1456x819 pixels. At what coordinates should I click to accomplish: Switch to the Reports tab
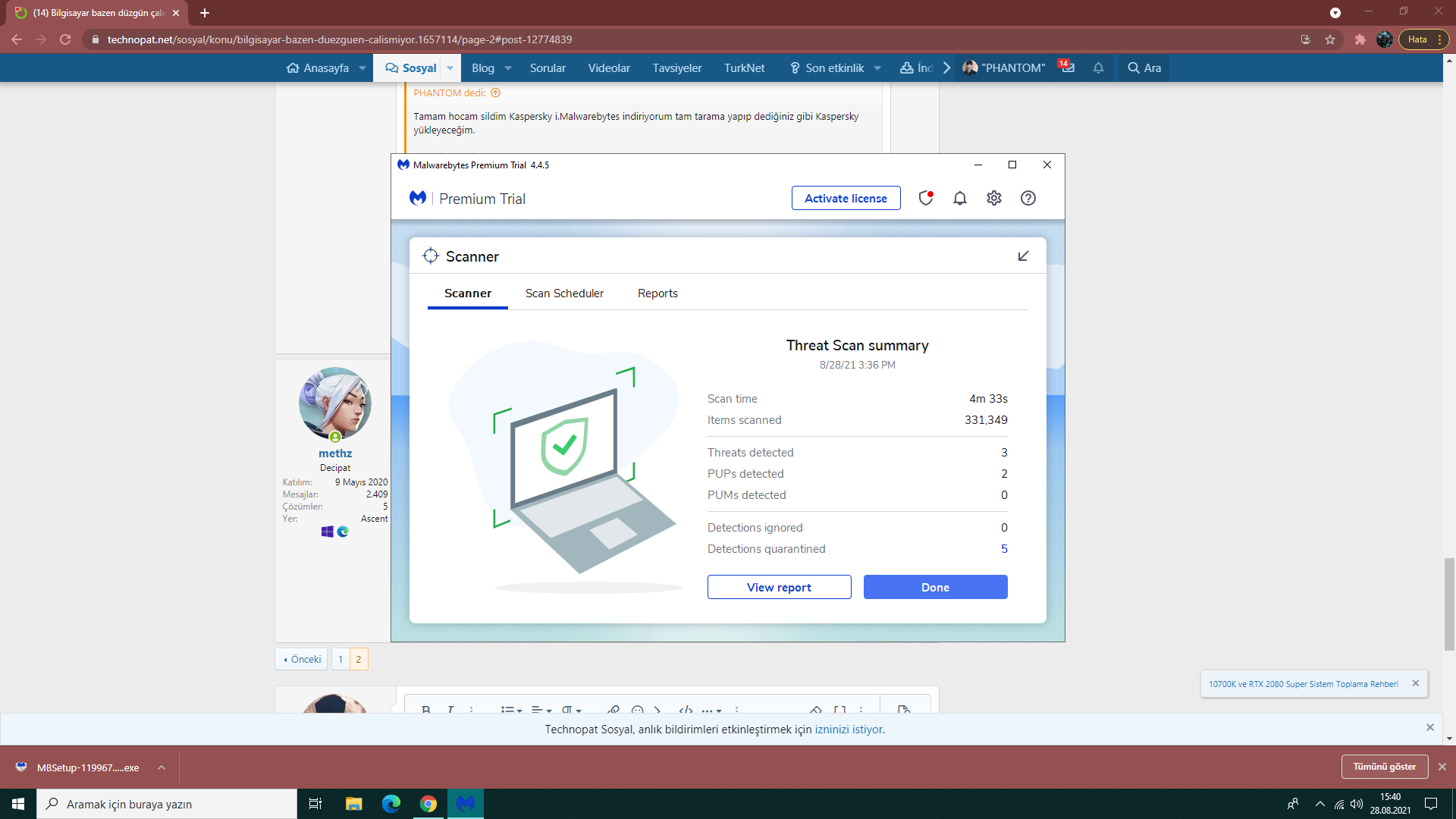tap(657, 293)
